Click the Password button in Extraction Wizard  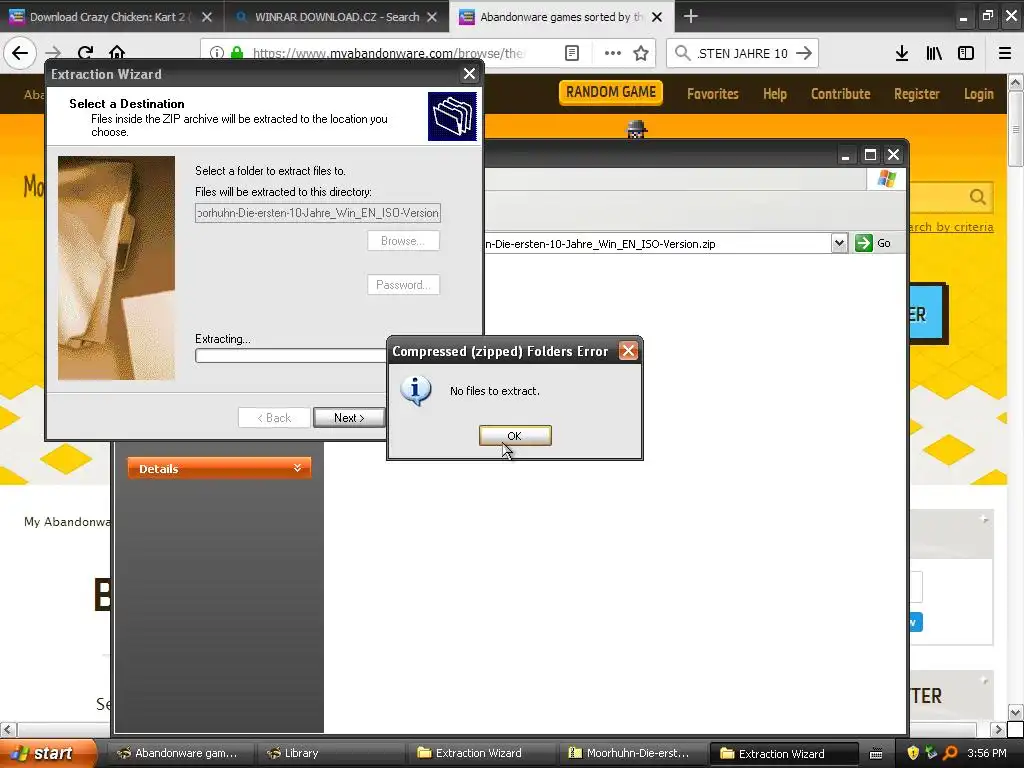[403, 285]
